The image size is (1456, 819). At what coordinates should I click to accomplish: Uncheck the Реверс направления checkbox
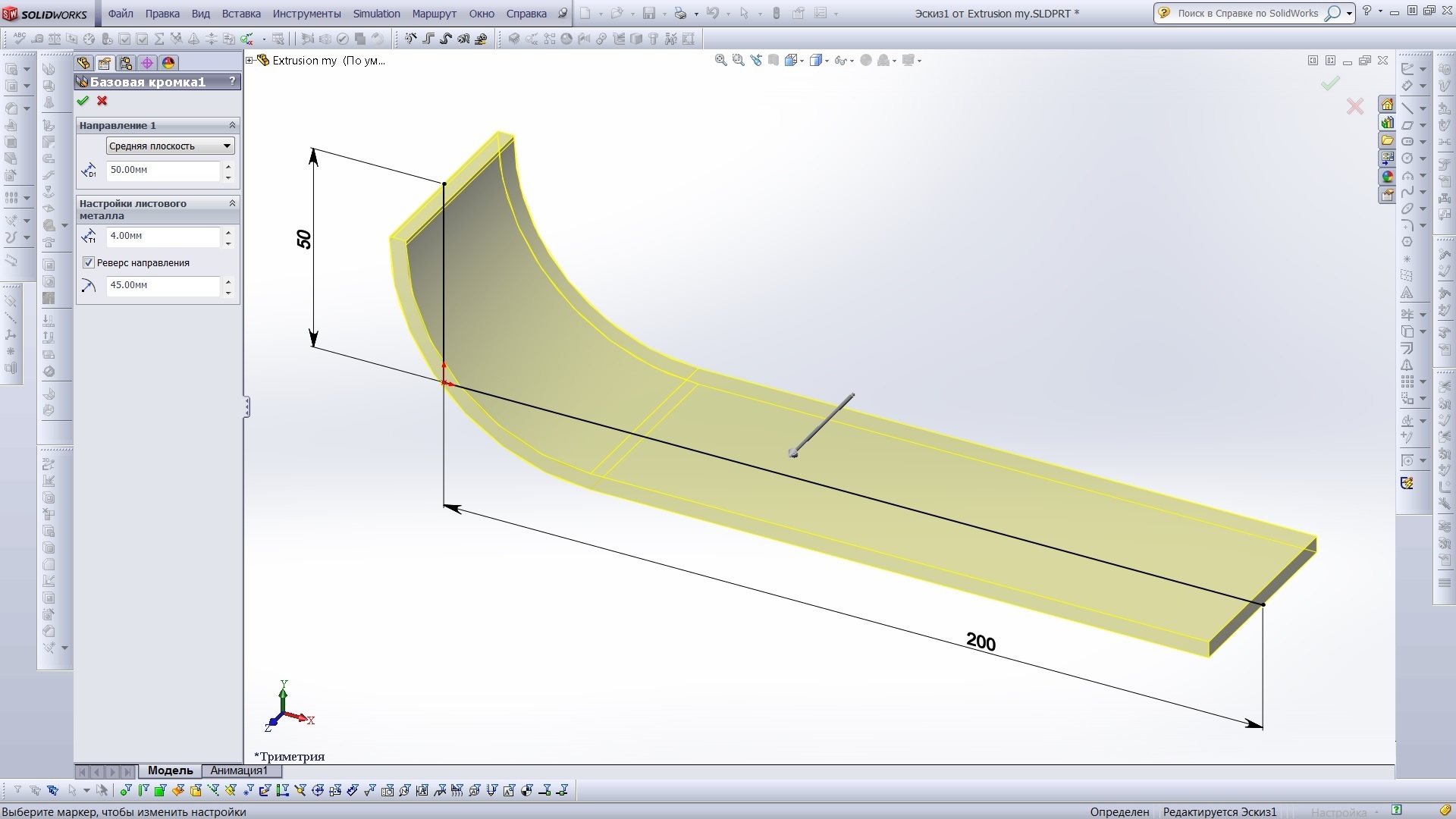tap(89, 262)
